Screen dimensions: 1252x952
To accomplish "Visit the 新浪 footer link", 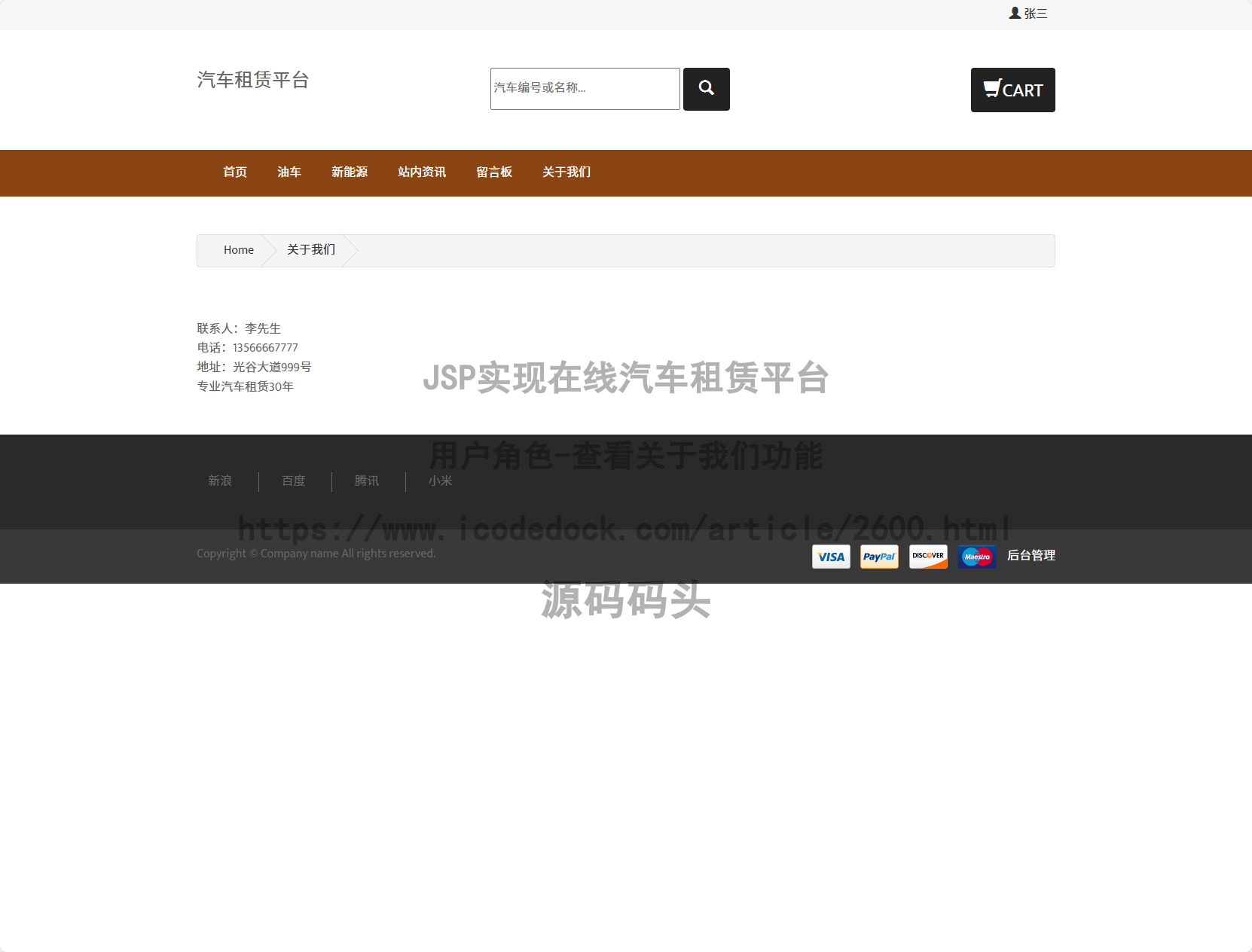I will coord(219,481).
